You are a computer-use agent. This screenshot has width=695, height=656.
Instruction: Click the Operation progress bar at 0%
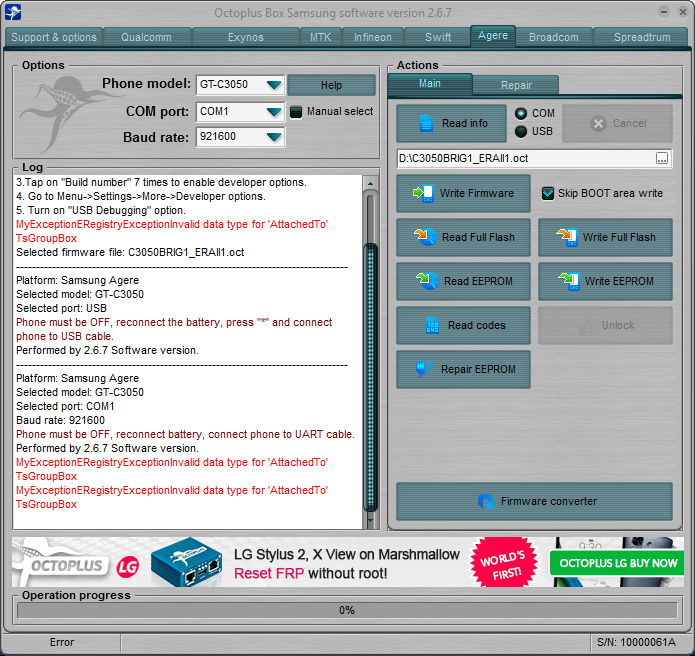click(347, 610)
